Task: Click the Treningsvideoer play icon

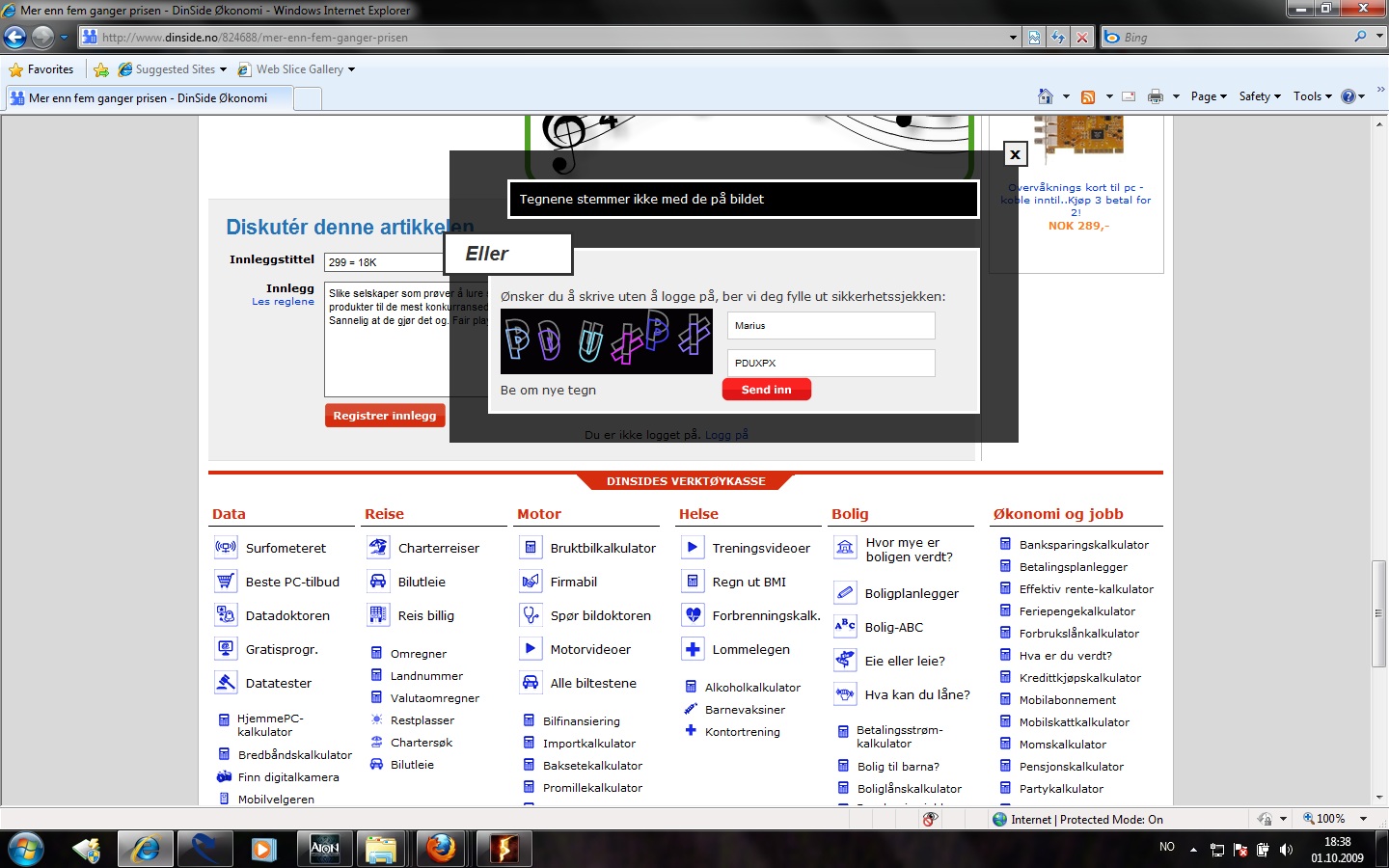Action: (x=693, y=548)
